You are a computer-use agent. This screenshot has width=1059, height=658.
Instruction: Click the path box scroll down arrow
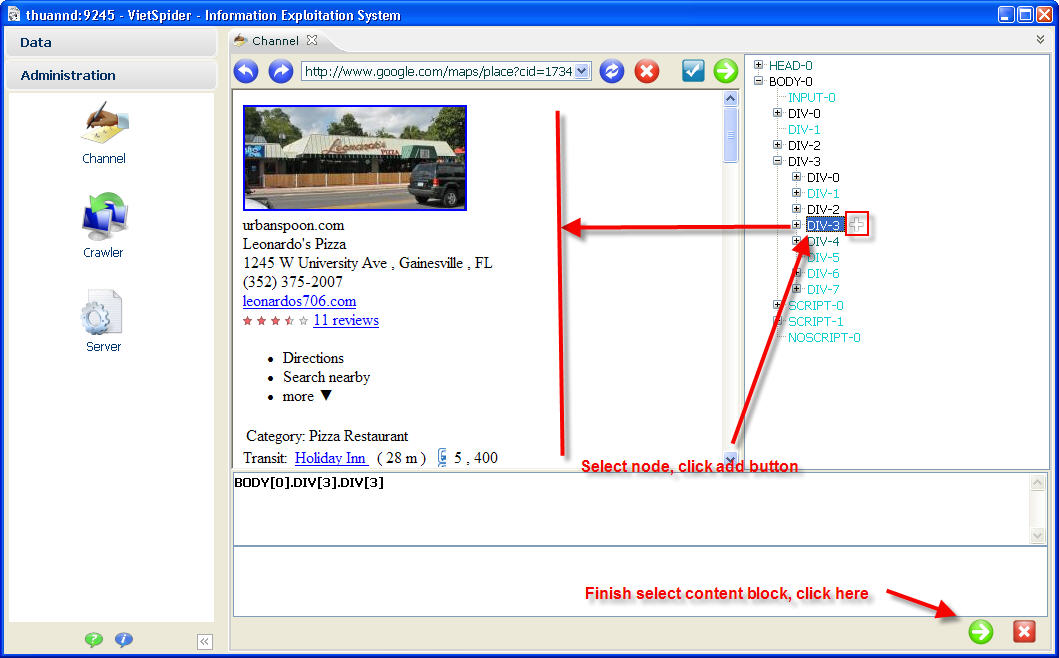[x=1037, y=536]
